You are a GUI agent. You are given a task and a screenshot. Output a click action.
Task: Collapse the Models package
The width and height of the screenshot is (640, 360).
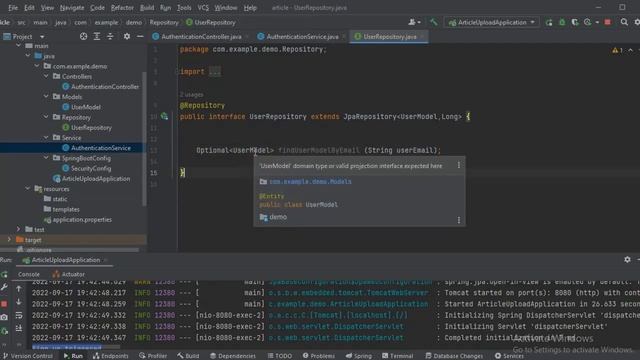pos(46,97)
